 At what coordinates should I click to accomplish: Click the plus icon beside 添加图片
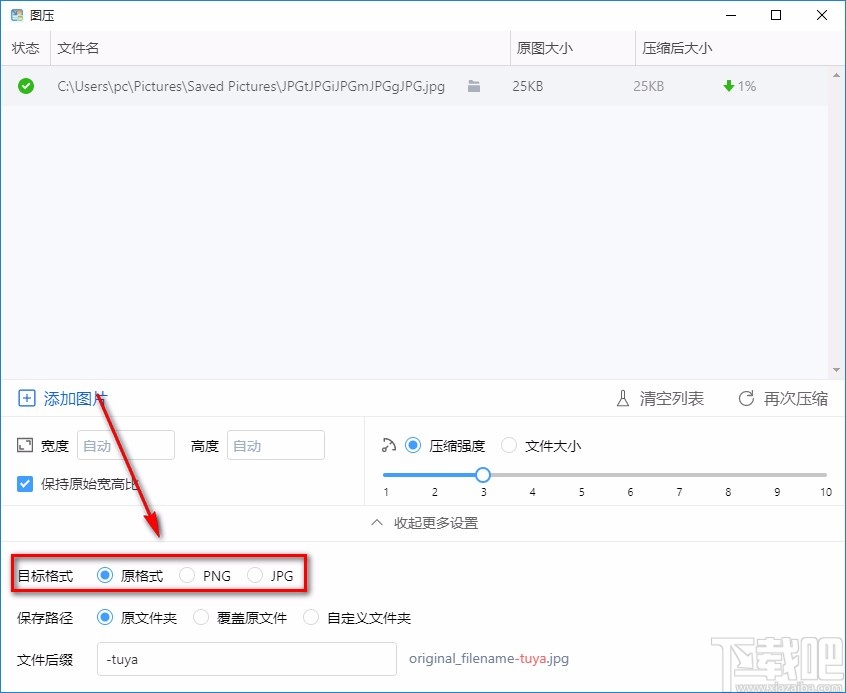click(x=27, y=398)
